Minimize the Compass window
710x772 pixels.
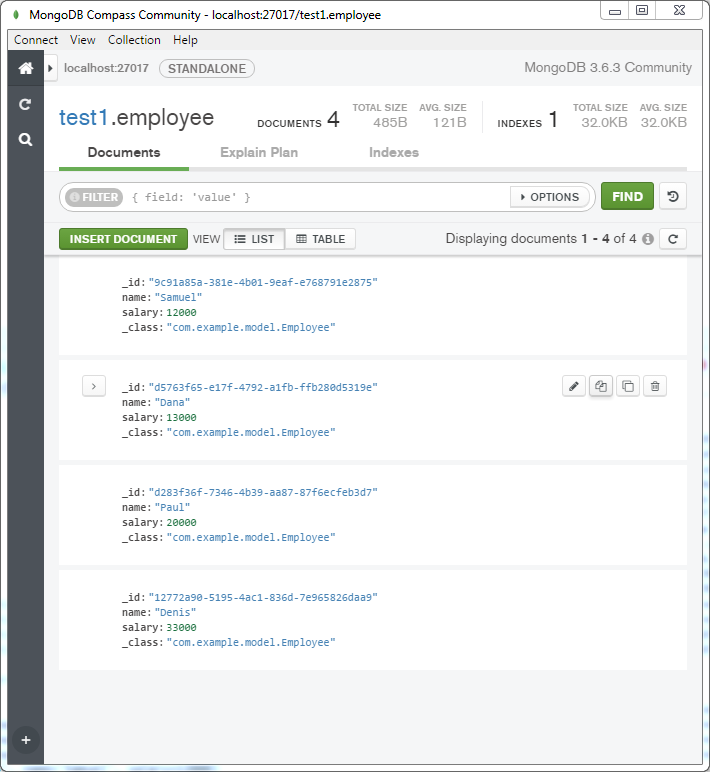pos(614,11)
